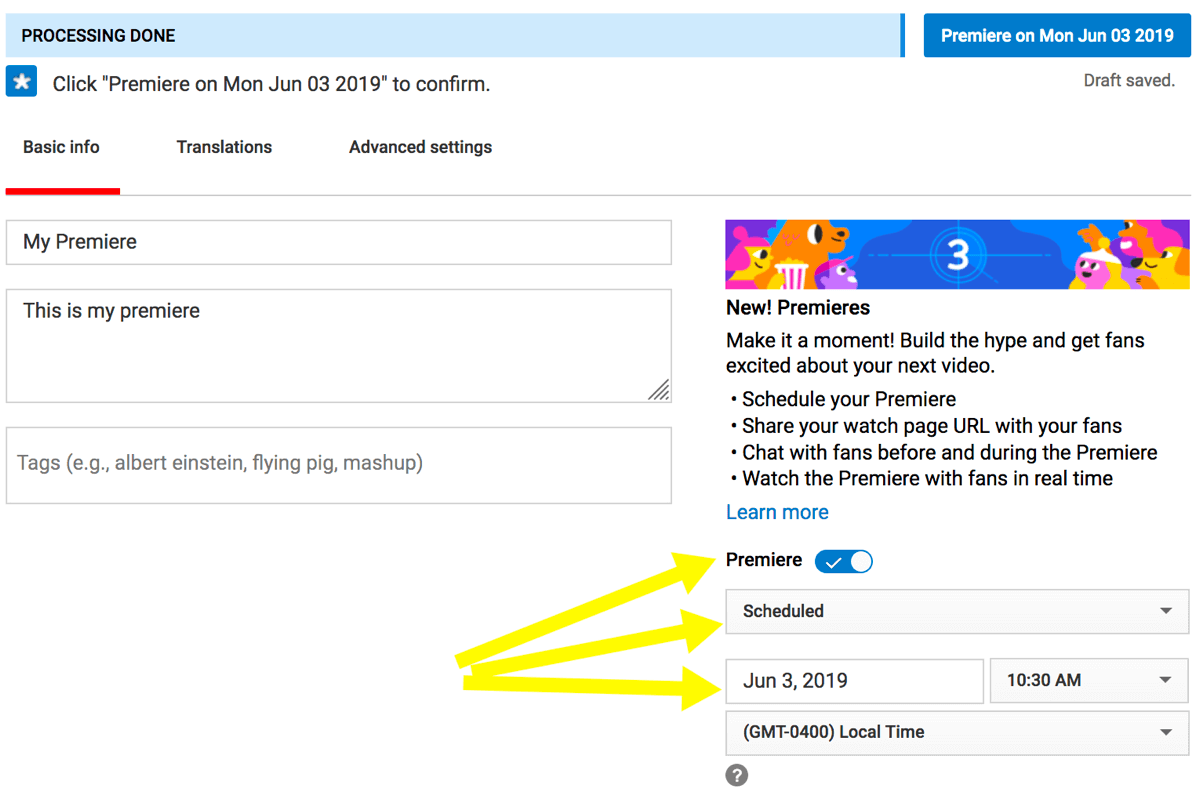Click Chat with fans before and during text
The height and width of the screenshot is (796, 1200).
[x=950, y=453]
